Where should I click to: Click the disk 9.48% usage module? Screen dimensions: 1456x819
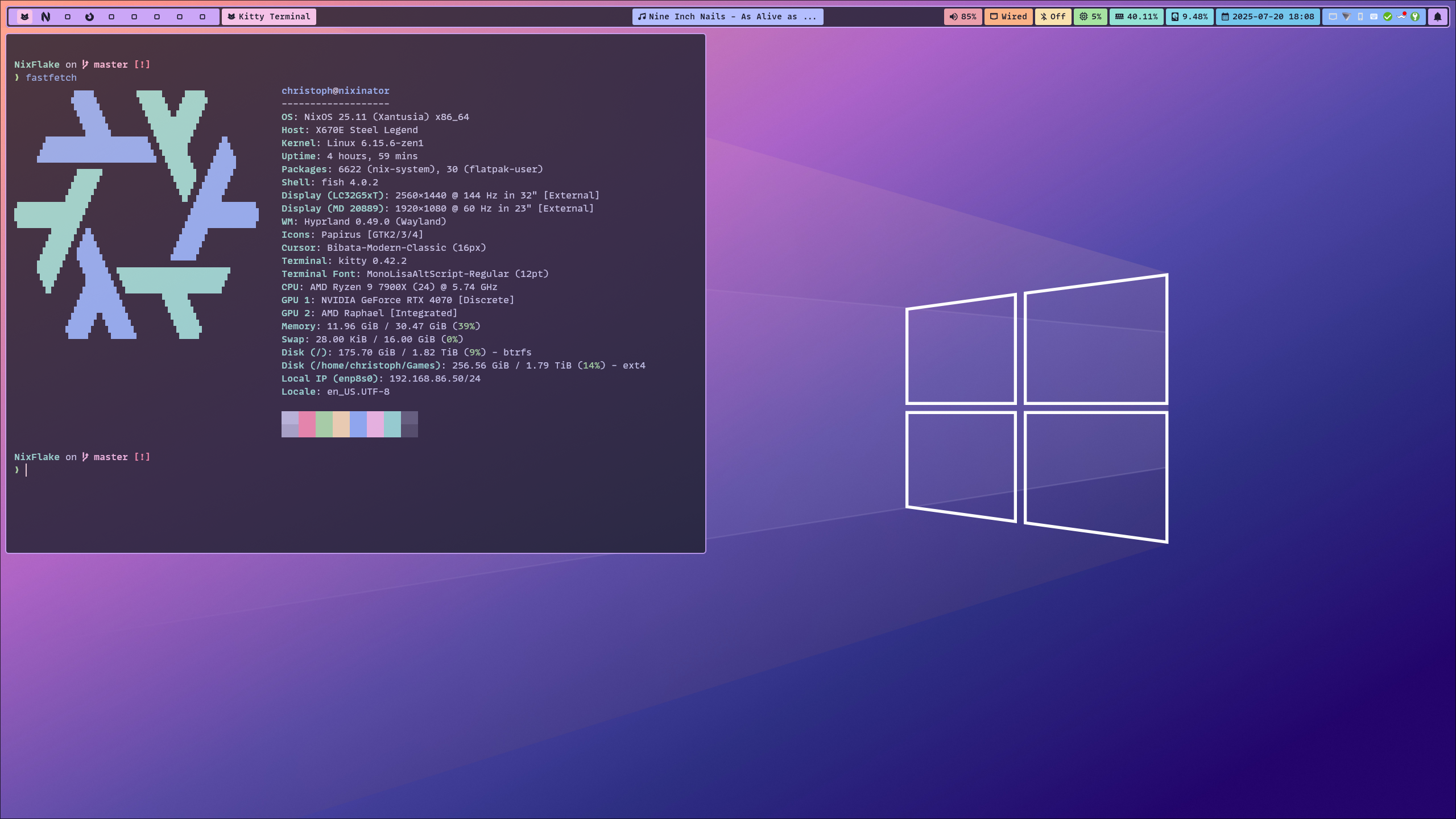pyautogui.click(x=1189, y=16)
